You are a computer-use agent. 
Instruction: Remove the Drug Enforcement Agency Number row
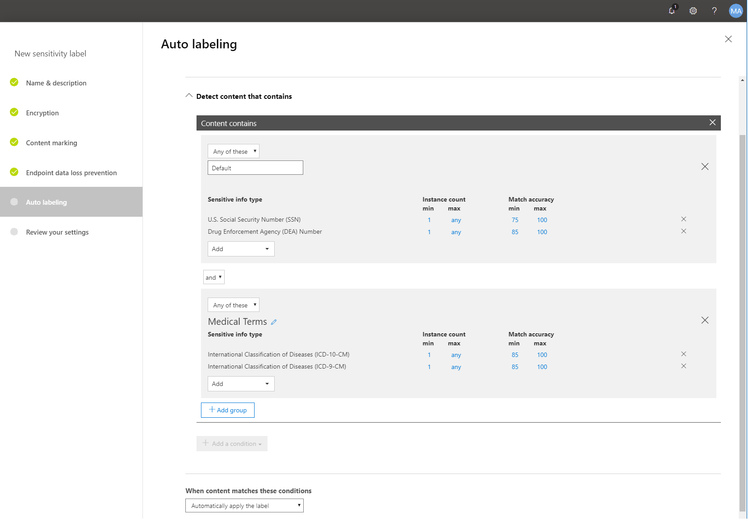[x=684, y=231]
